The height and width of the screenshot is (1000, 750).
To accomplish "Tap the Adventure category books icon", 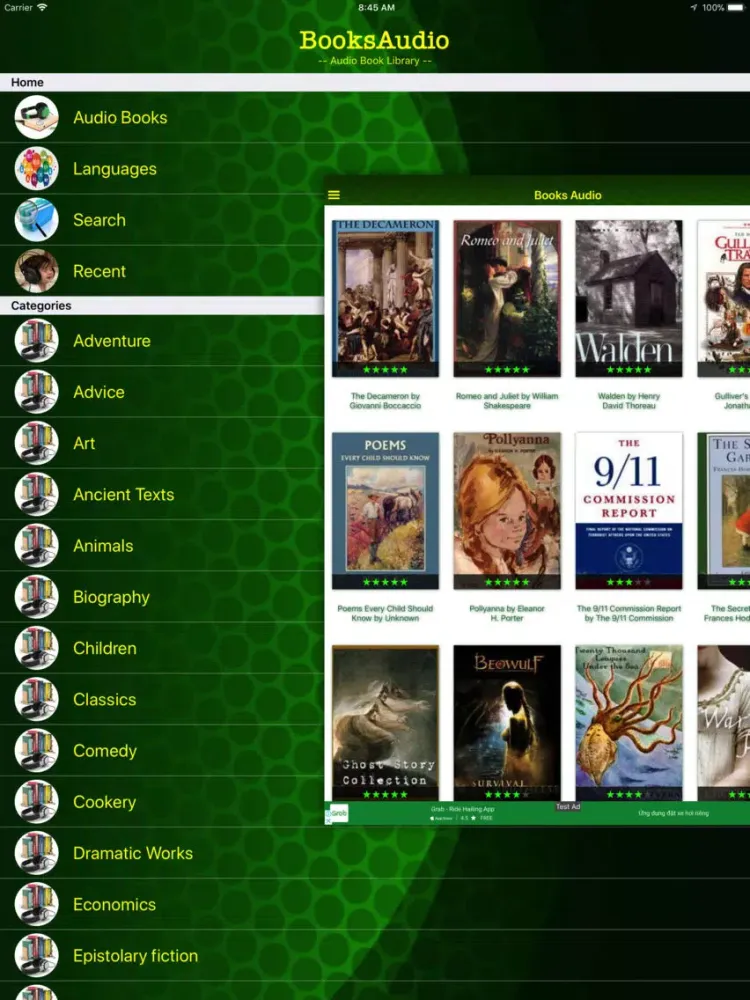I will point(37,341).
